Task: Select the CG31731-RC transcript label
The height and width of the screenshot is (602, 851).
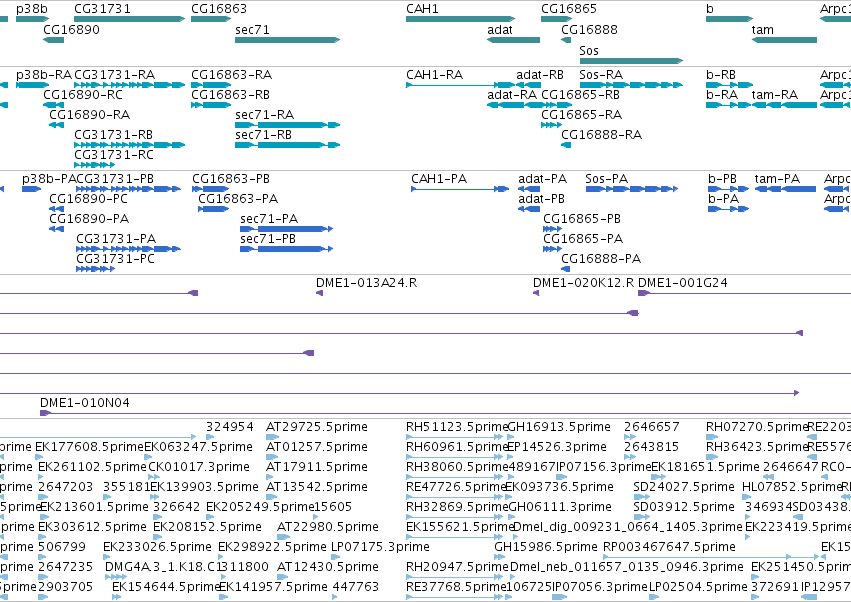Action: pyautogui.click(x=114, y=155)
